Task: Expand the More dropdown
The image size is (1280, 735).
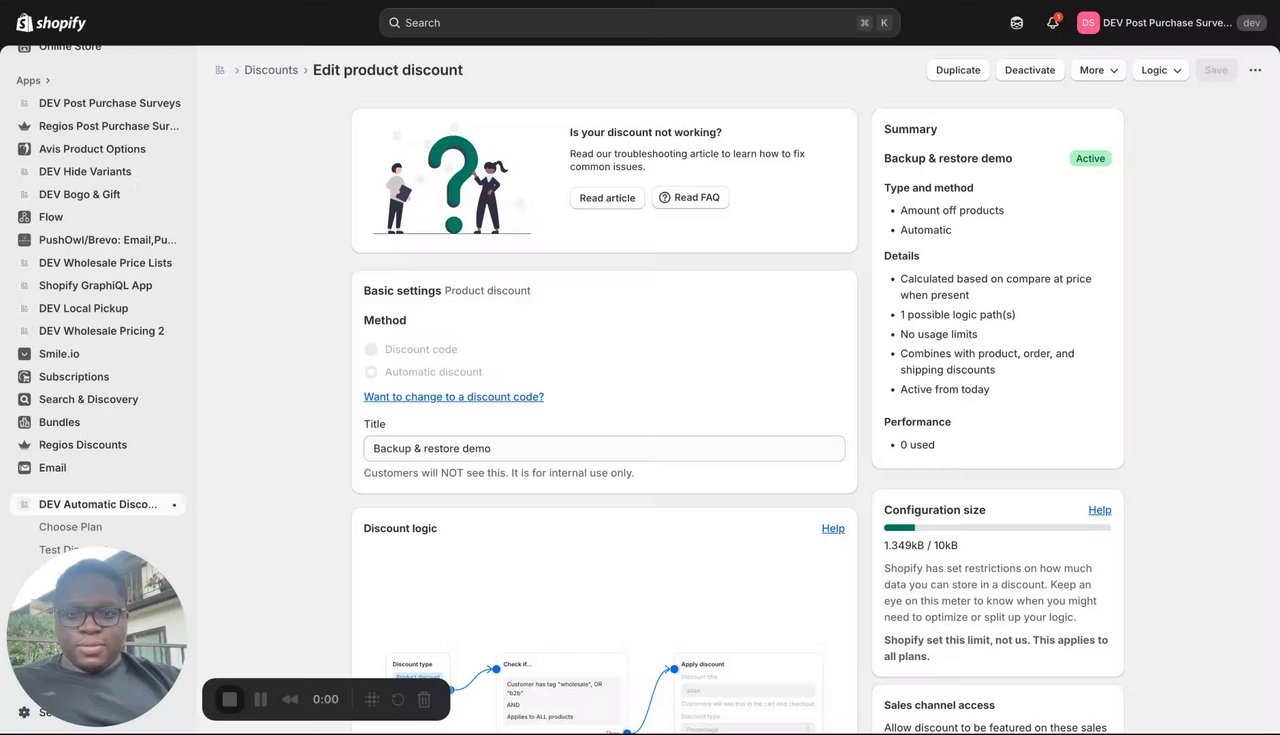Action: click(1098, 70)
